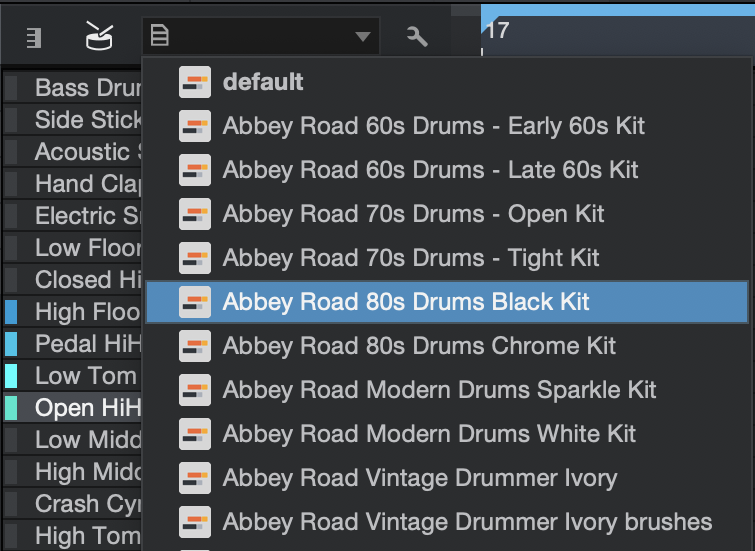Click the preset icon for Vintage Drummer Ivory
The height and width of the screenshot is (551, 755).
(x=195, y=478)
